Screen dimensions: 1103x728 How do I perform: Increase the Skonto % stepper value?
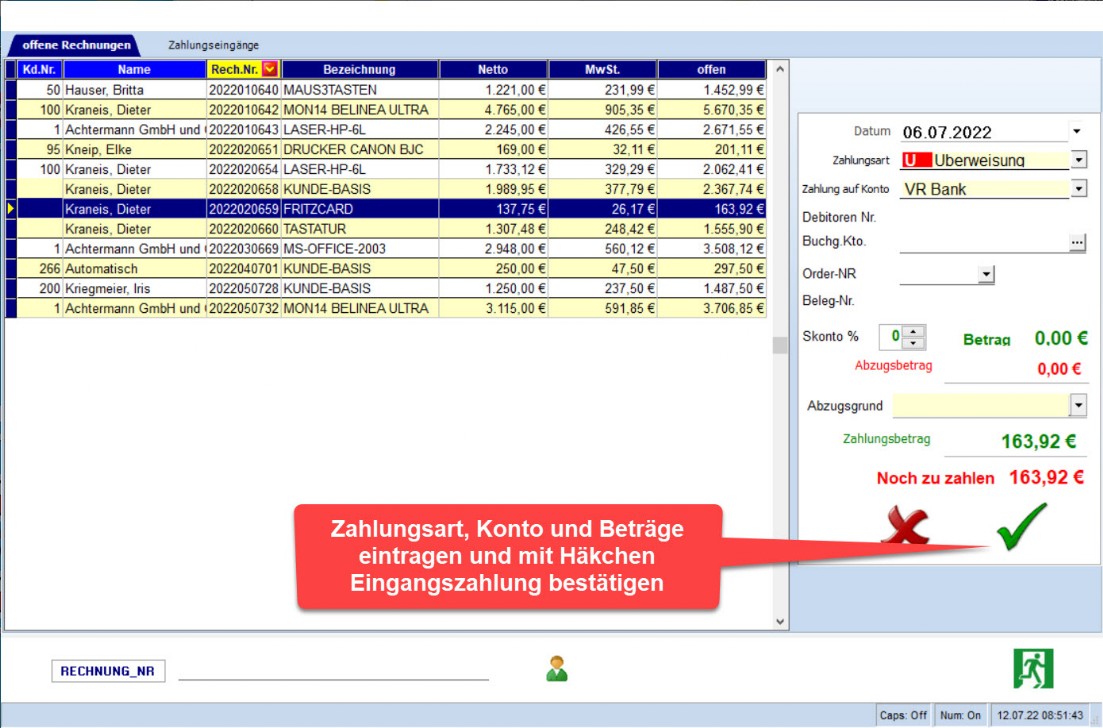(914, 331)
